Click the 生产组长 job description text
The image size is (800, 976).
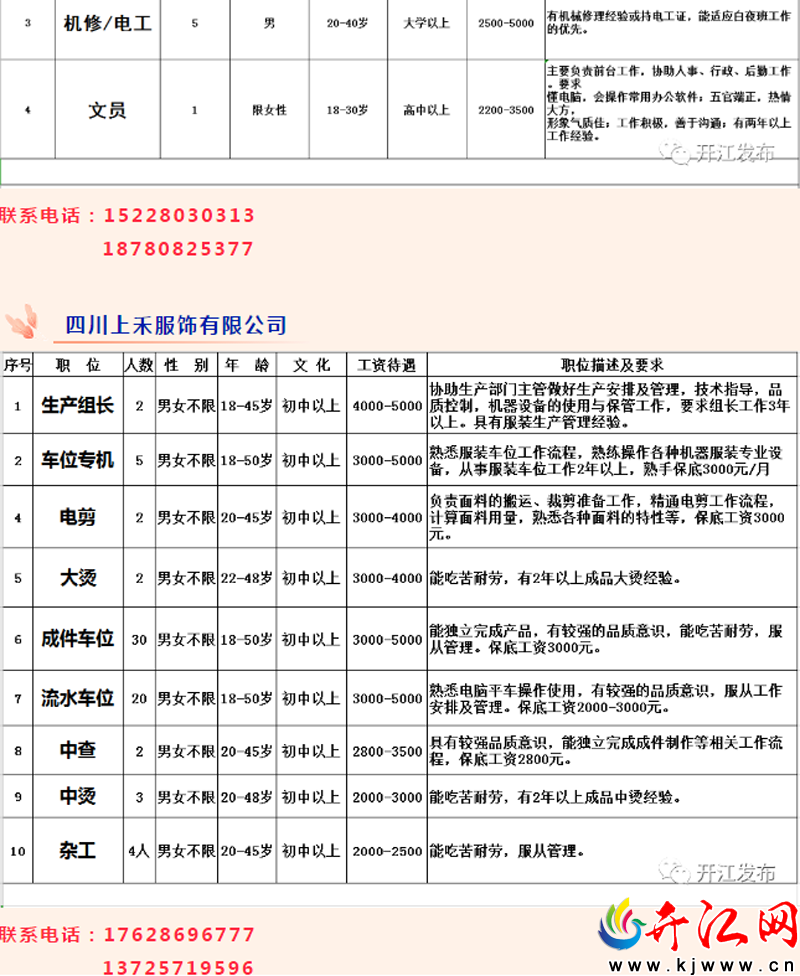609,406
